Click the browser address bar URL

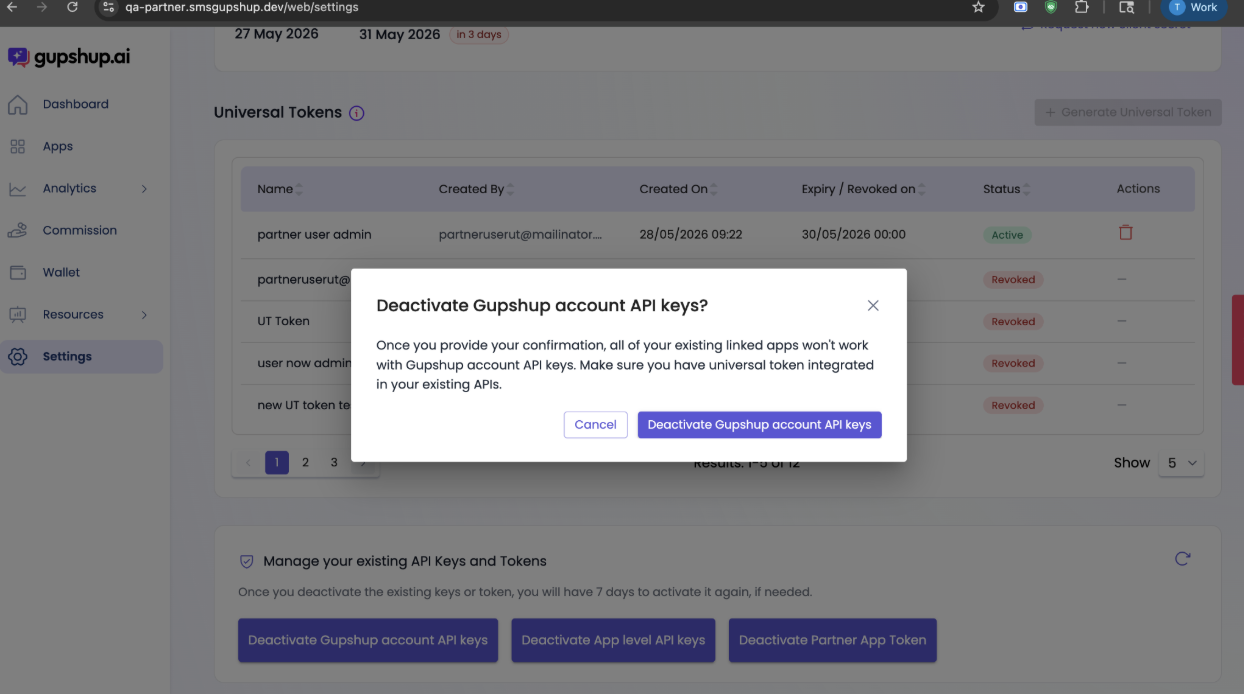pos(242,7)
